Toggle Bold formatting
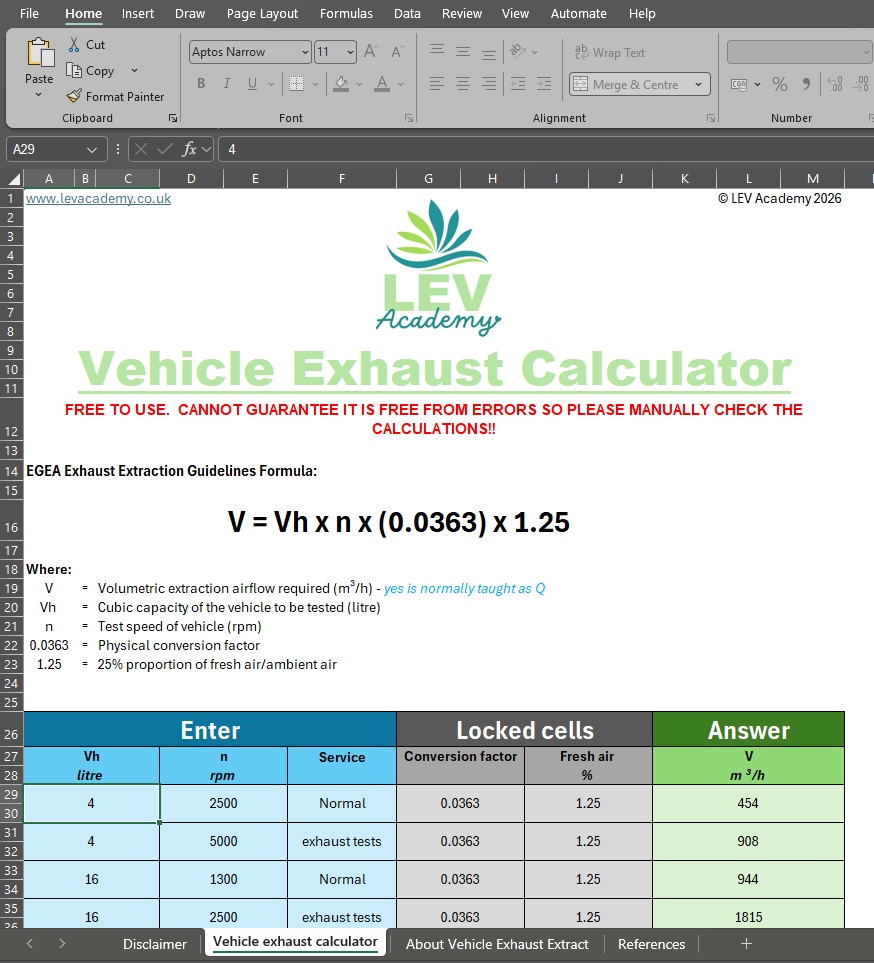 point(201,84)
